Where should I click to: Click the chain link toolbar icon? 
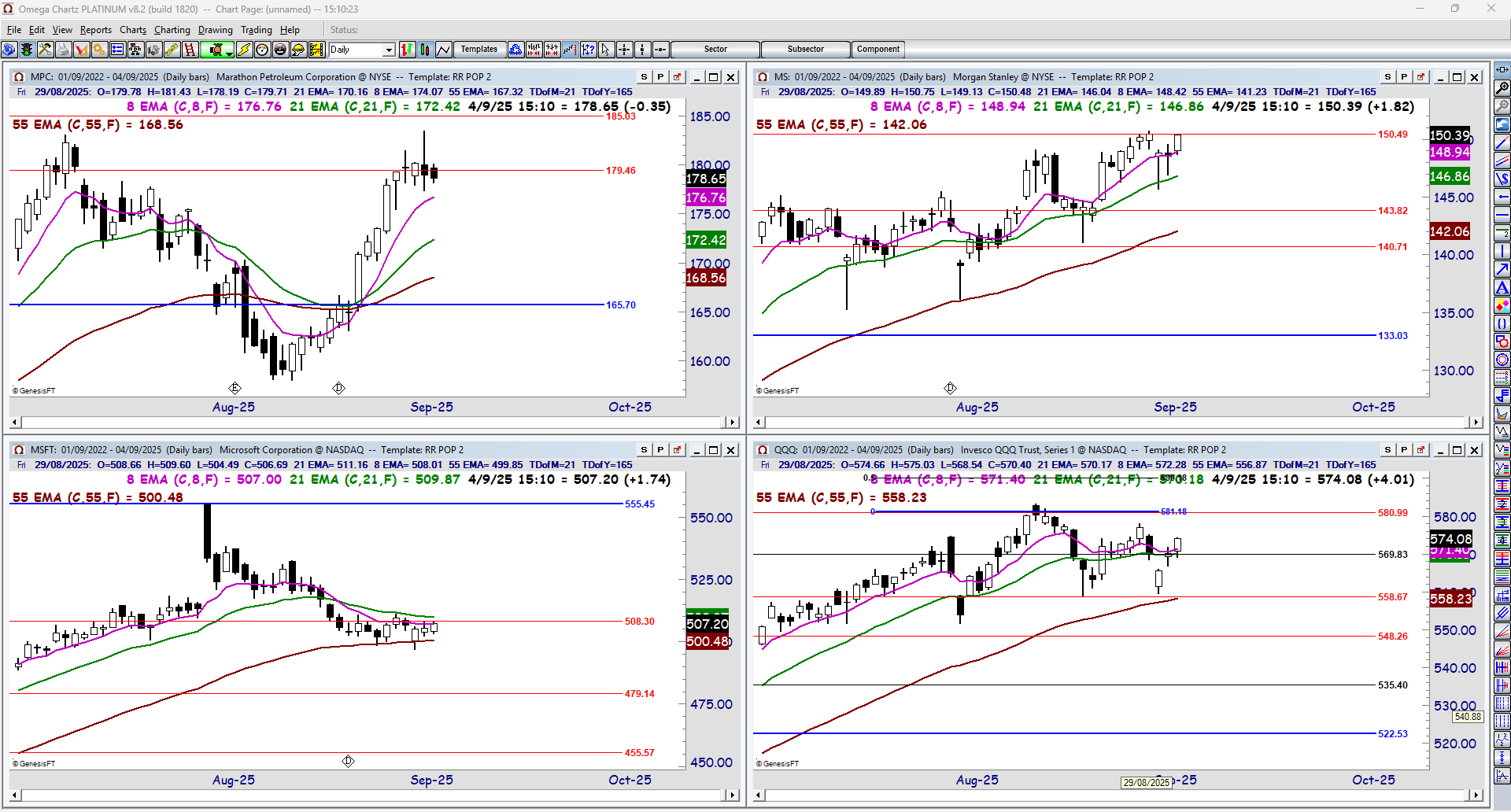click(172, 50)
